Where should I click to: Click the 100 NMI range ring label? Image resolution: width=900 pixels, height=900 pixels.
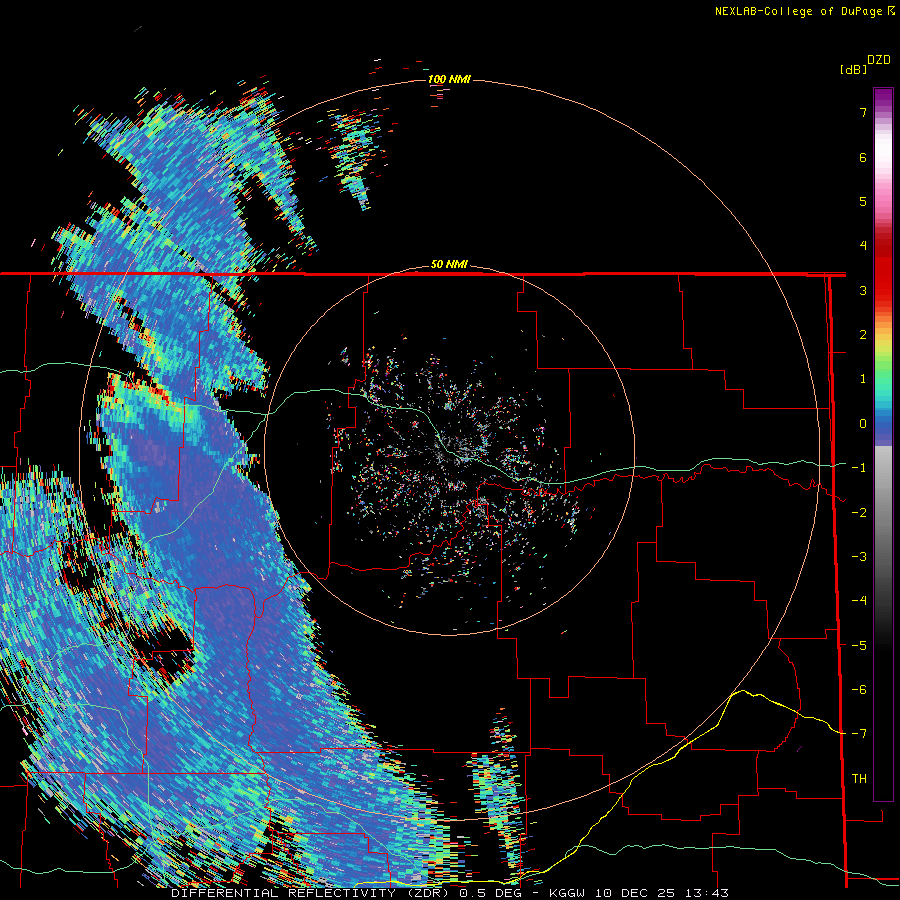449,79
